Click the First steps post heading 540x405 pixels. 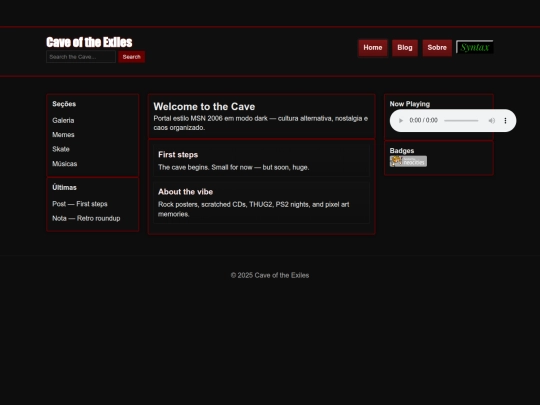pos(178,155)
